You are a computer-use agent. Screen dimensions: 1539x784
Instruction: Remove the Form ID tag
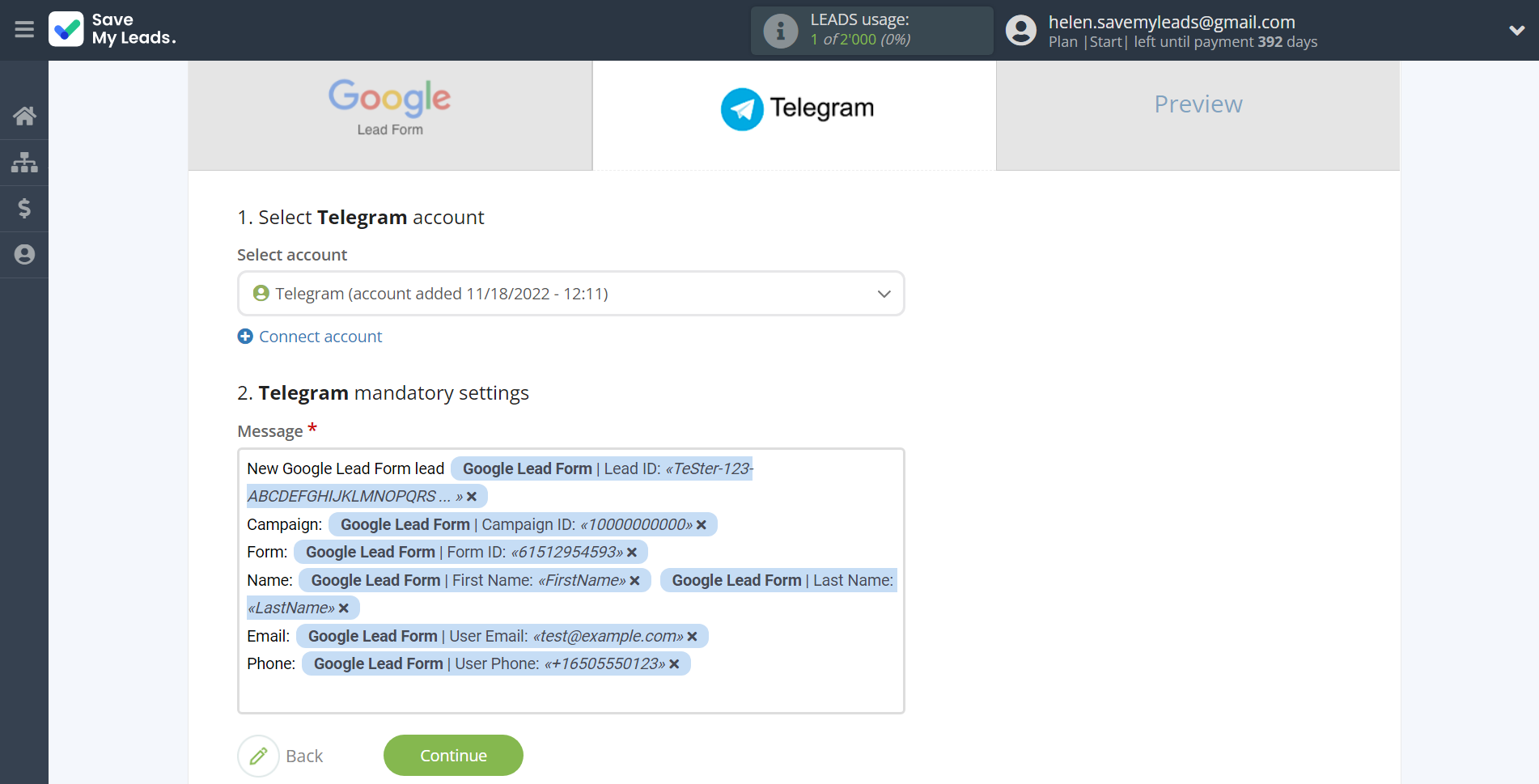(x=632, y=553)
